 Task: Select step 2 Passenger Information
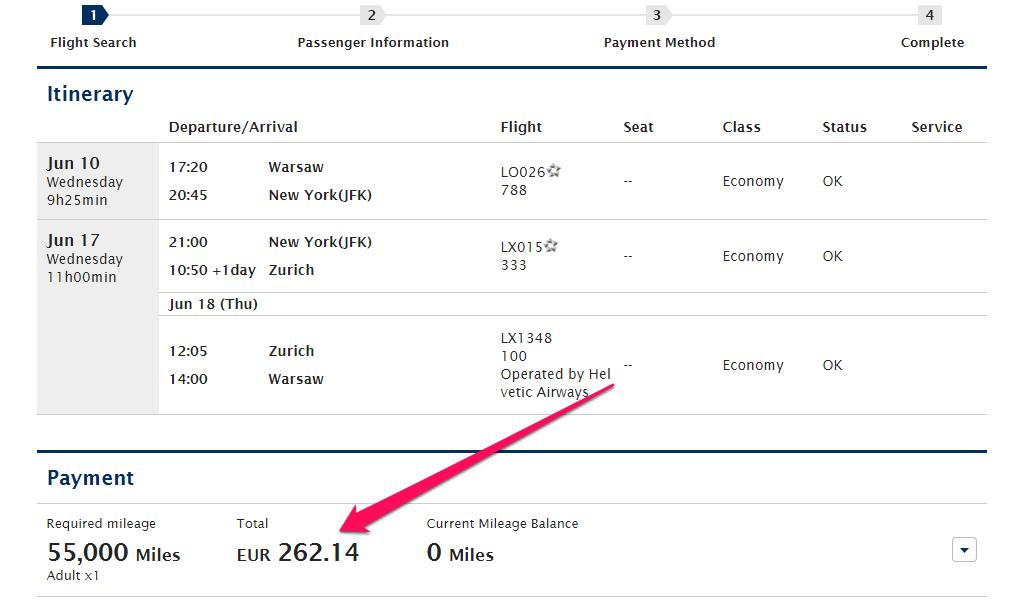pos(373,43)
